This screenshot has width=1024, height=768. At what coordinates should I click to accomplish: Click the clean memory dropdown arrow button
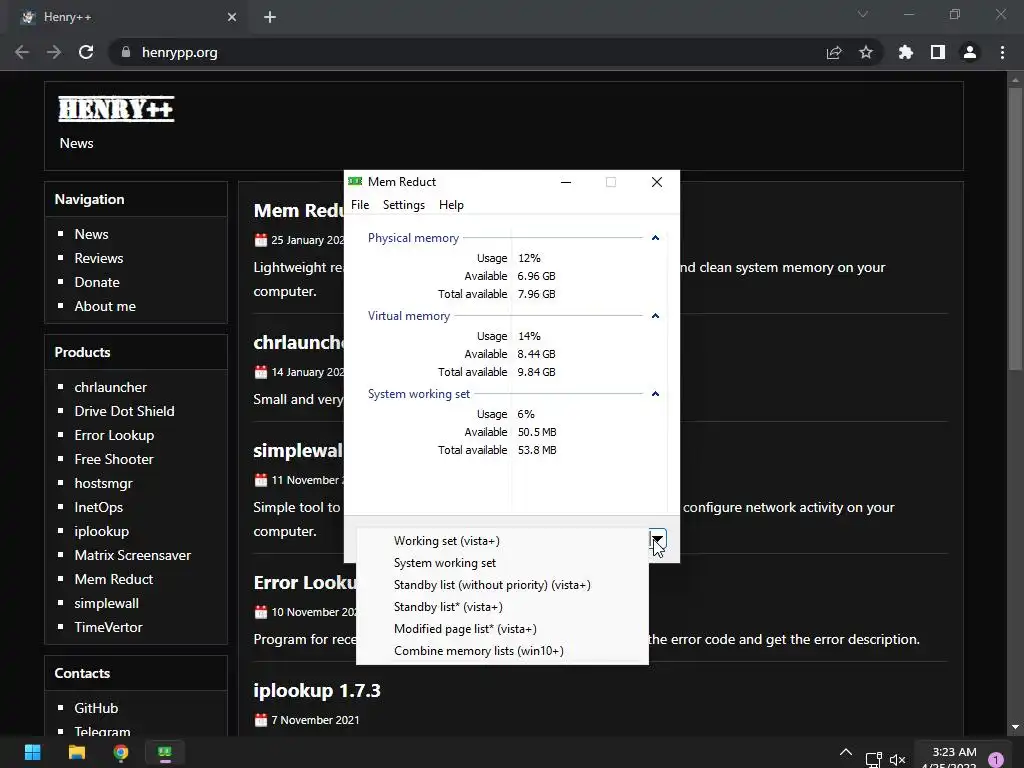pyautogui.click(x=658, y=539)
